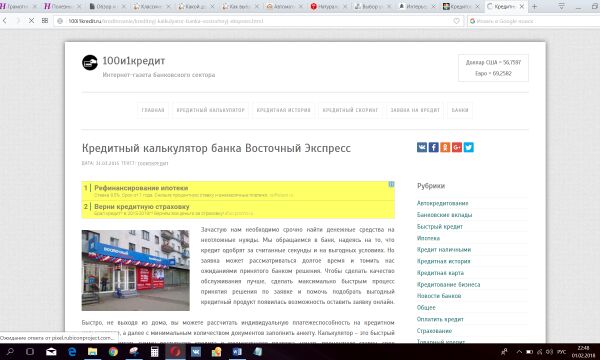Viewport: 600px width, 360px height.
Task: Open the Ипотека category
Action: 428,238
